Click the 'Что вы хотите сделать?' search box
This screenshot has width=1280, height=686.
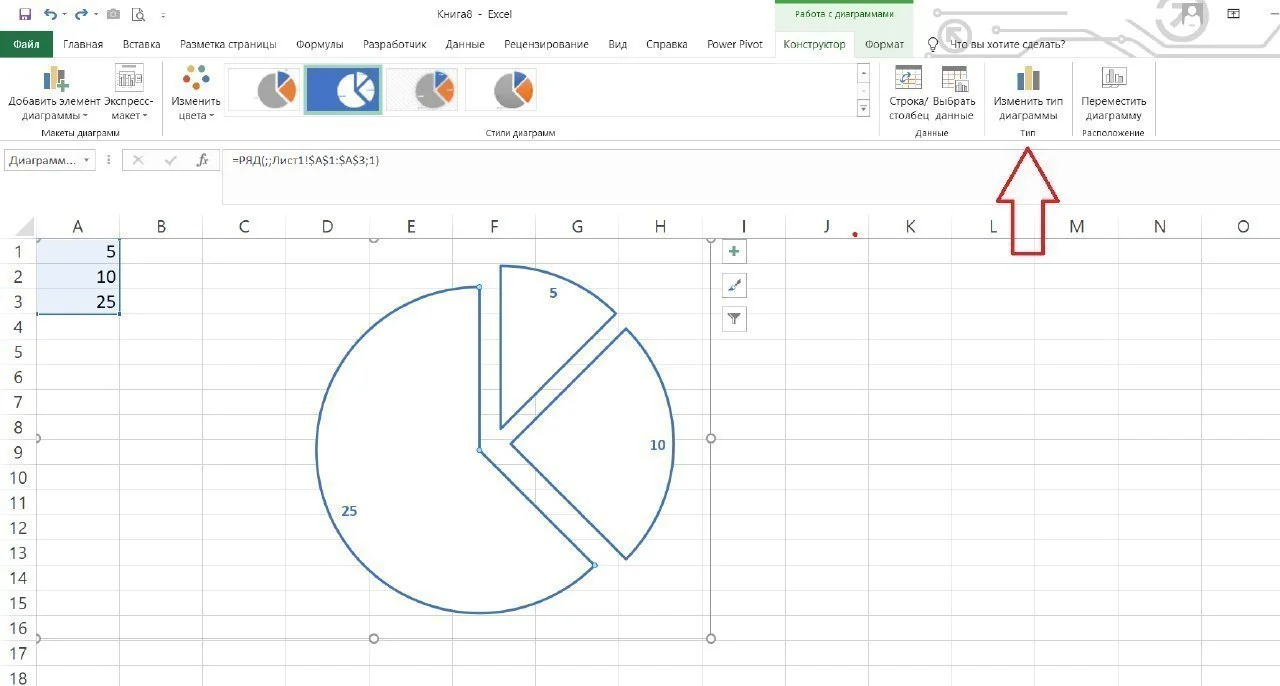(1007, 44)
